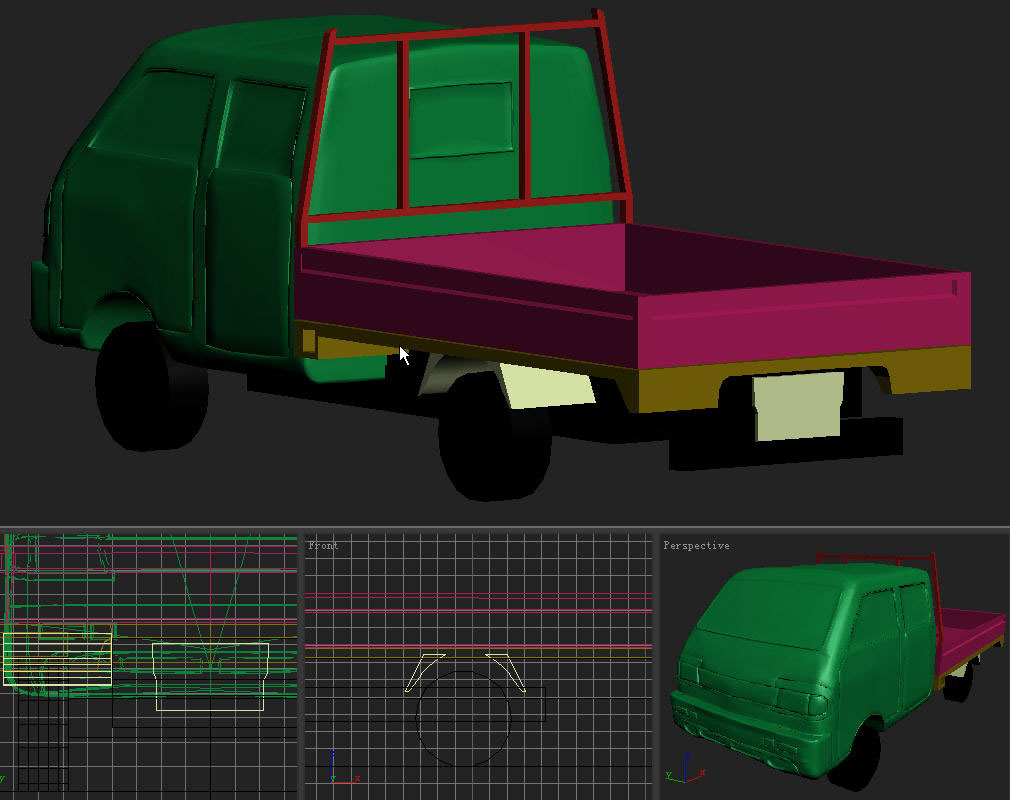Select the rear cab window in main viewport
This screenshot has width=1010, height=800.
tap(460, 120)
